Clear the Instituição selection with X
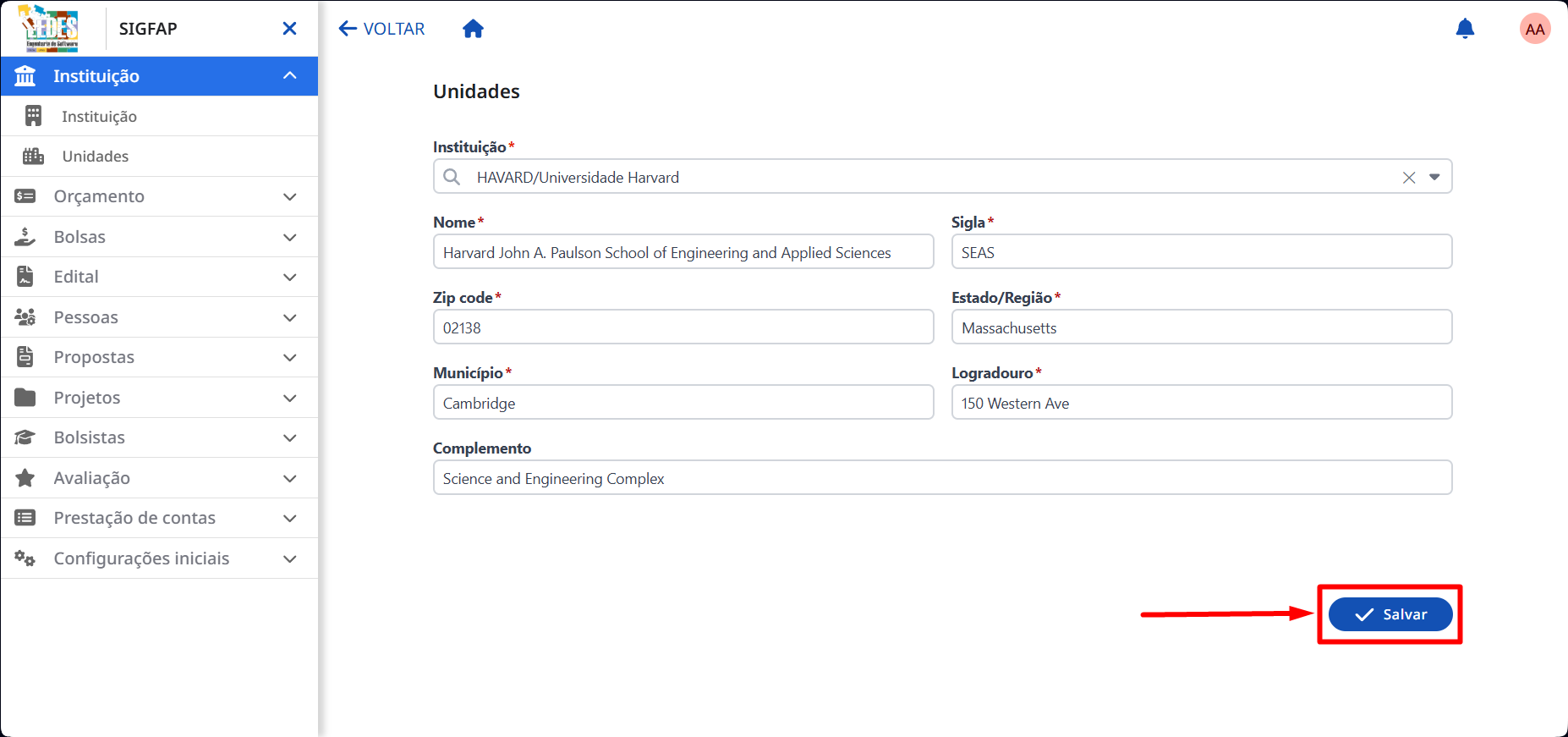1568x737 pixels. (1409, 178)
